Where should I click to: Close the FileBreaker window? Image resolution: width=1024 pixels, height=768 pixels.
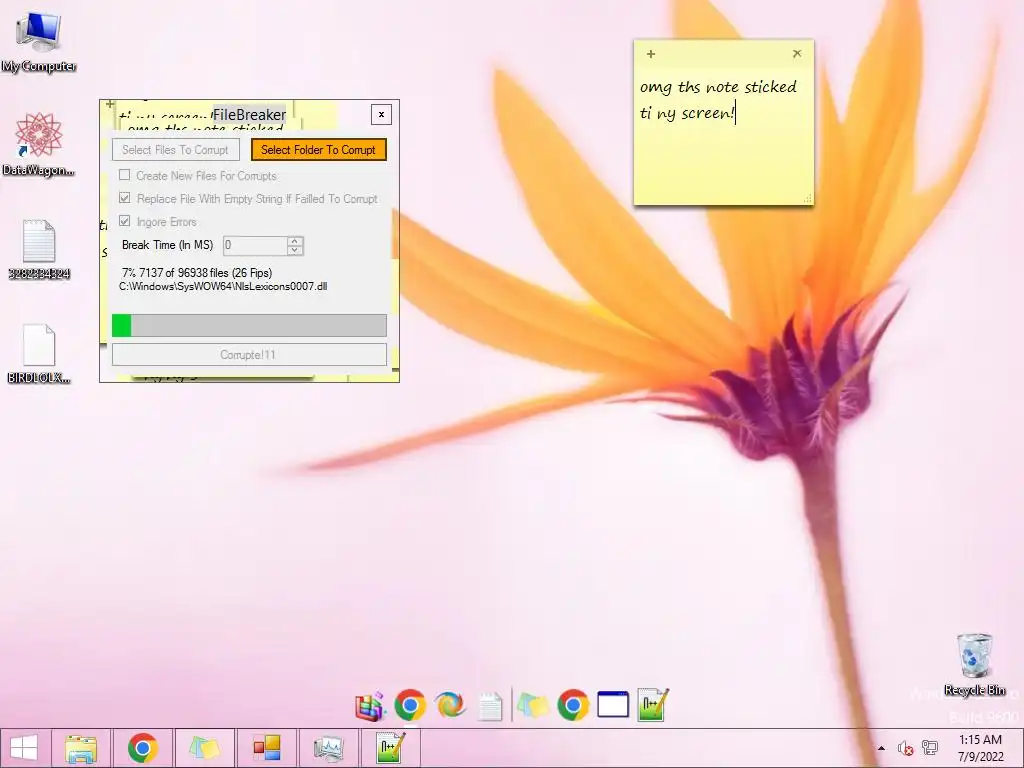click(381, 115)
